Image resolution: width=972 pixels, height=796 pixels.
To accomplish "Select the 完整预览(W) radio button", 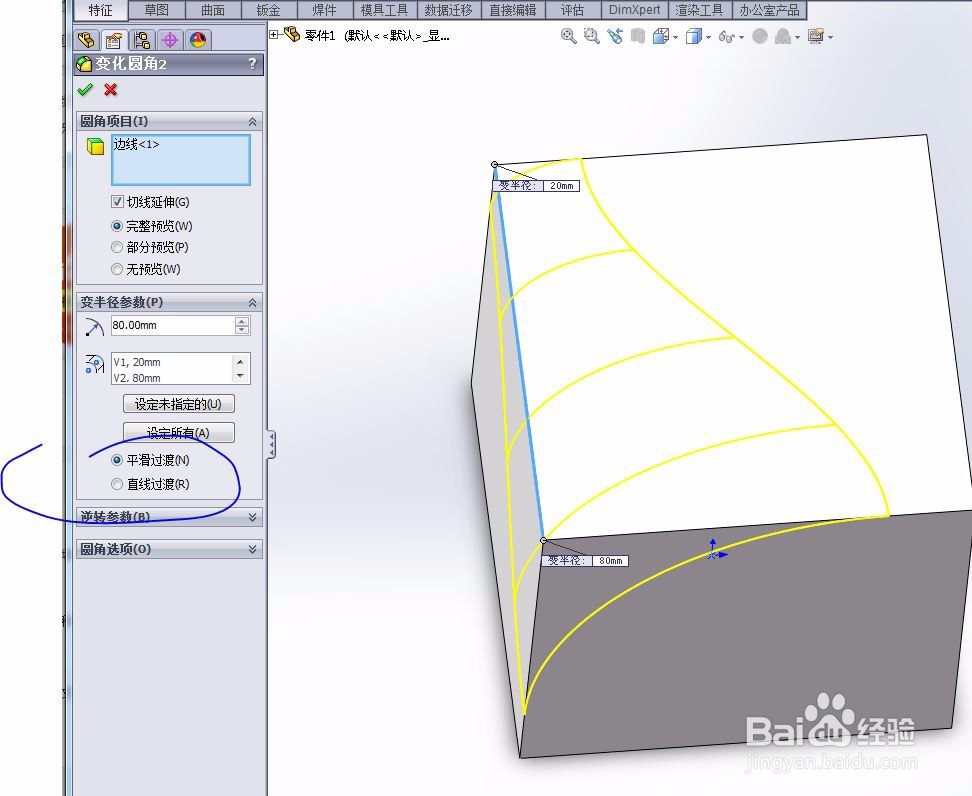I will click(x=117, y=226).
